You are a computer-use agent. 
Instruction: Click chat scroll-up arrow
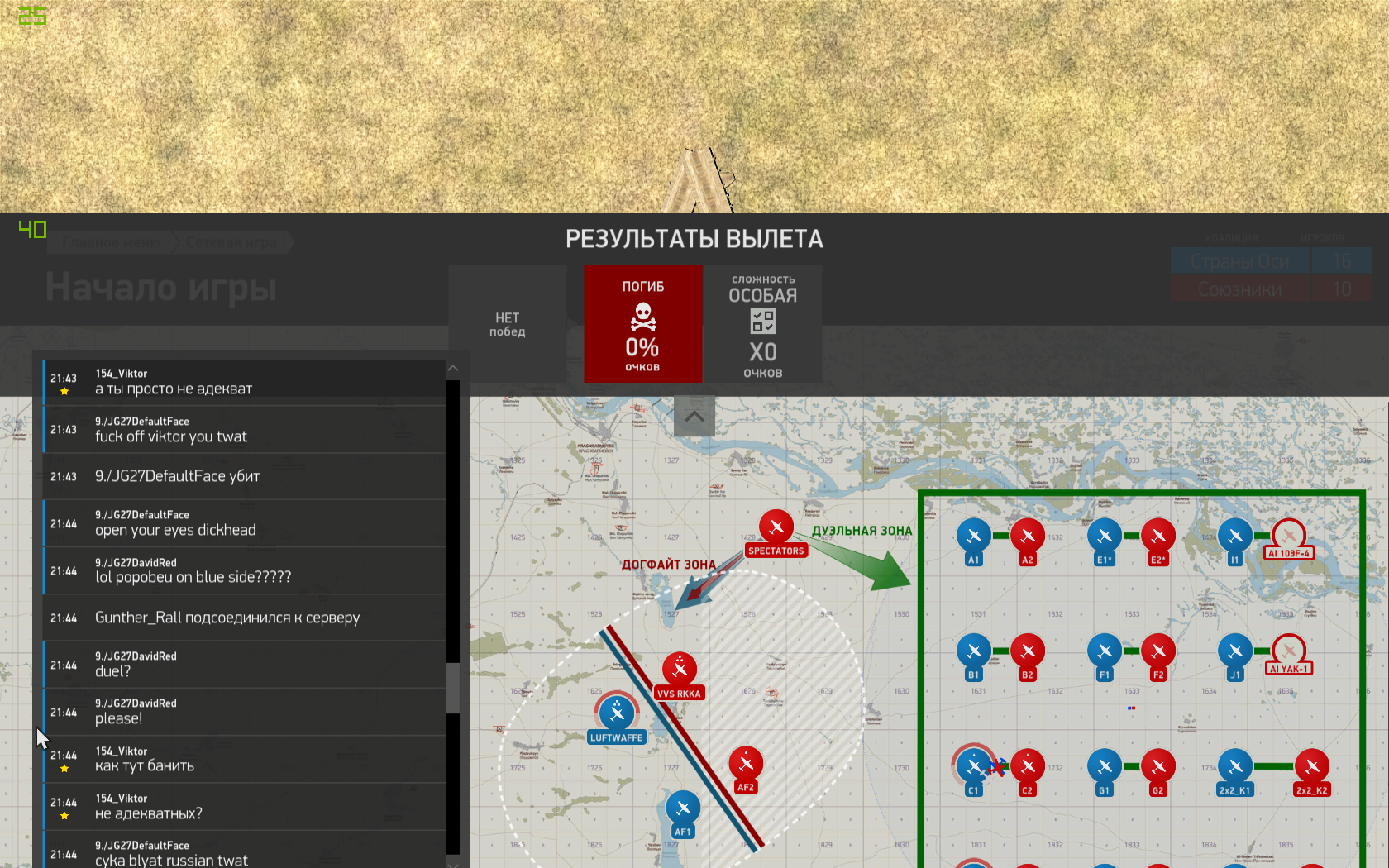click(452, 368)
